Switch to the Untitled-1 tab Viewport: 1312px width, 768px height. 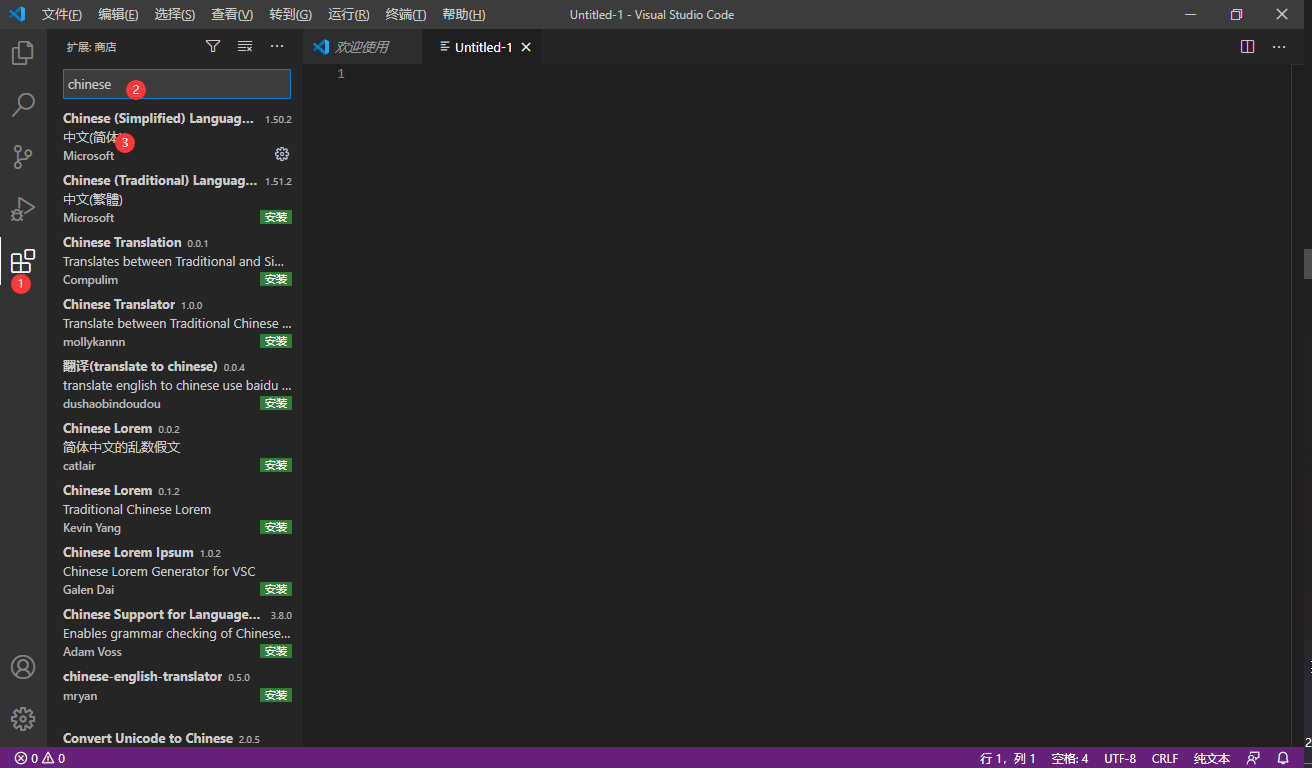(483, 47)
